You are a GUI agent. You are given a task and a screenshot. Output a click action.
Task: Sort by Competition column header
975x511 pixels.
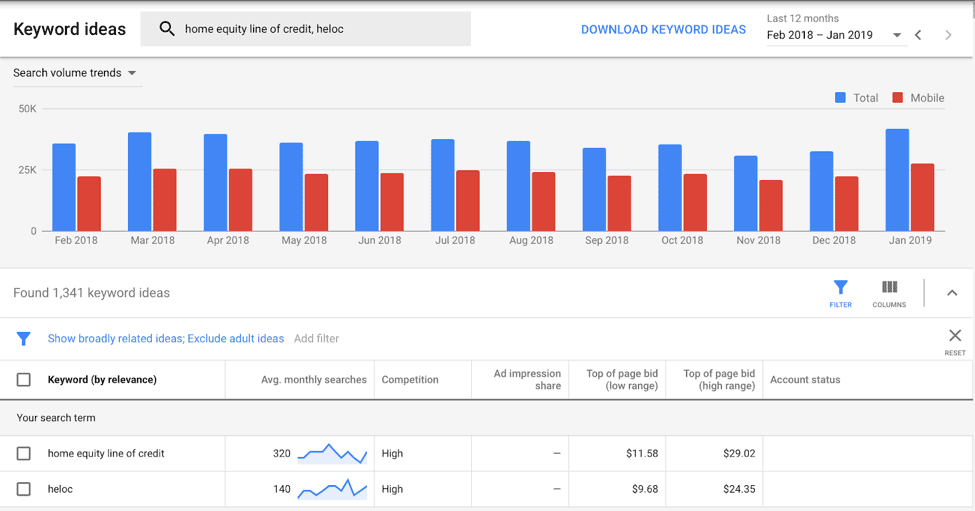coord(410,380)
